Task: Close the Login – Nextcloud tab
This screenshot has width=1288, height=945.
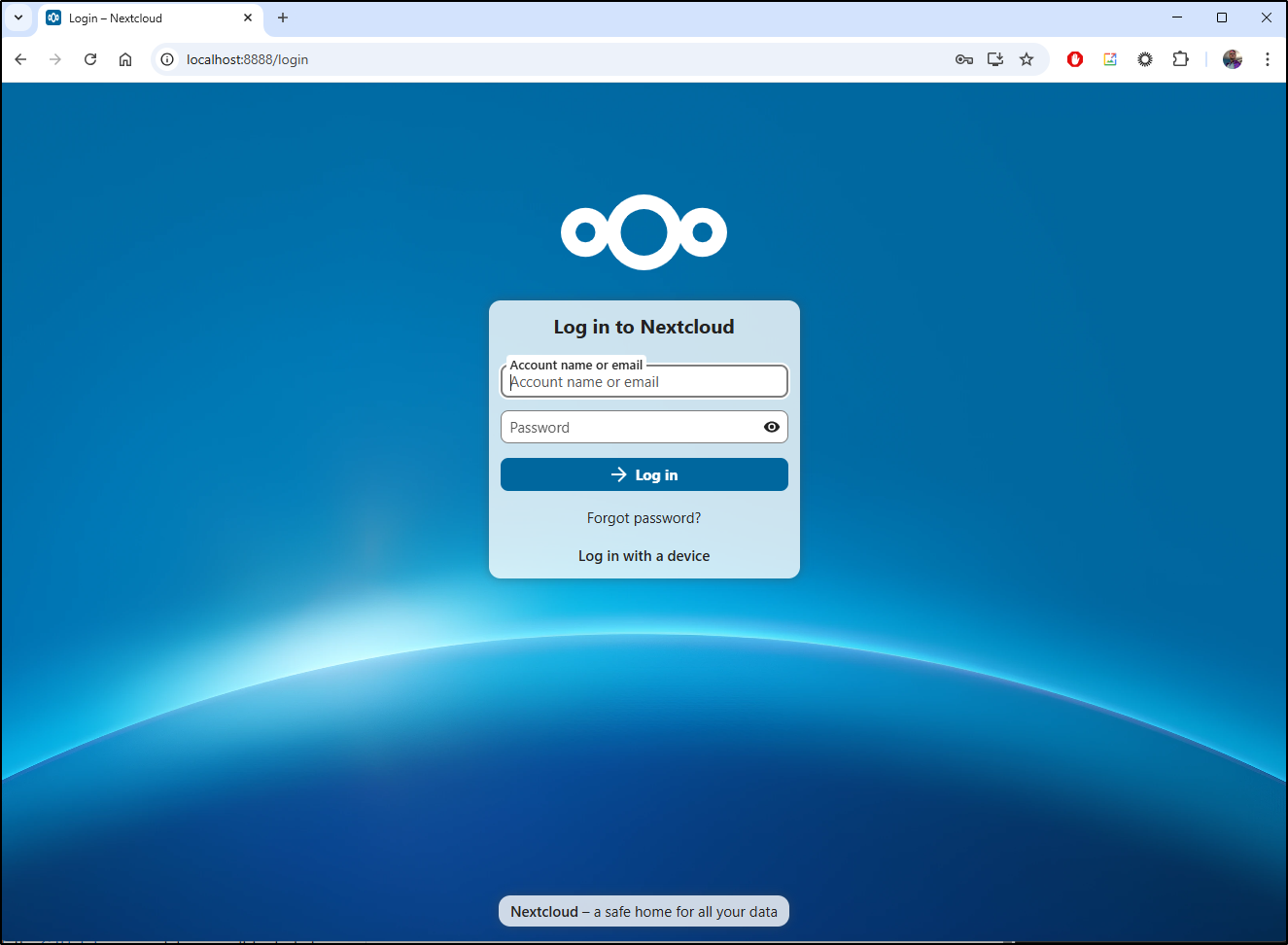Action: [x=248, y=17]
